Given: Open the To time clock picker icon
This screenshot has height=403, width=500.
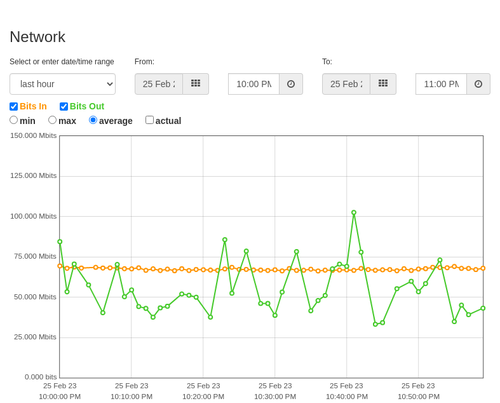Looking at the screenshot, I should [x=478, y=84].
